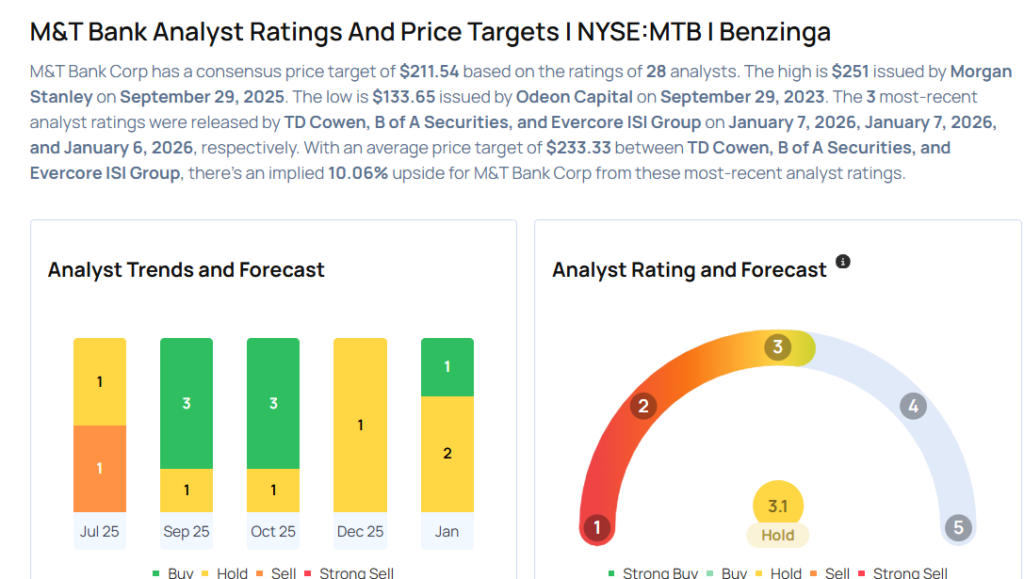The width and height of the screenshot is (1024, 579).
Task: Click the Jan green Buy bar segment
Action: [x=447, y=367]
